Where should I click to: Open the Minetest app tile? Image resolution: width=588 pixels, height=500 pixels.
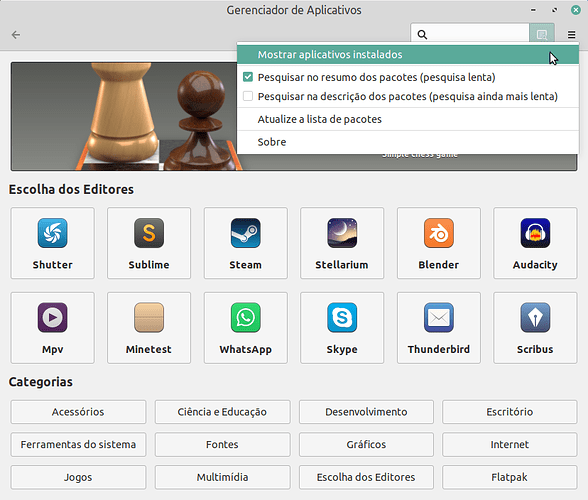pyautogui.click(x=149, y=328)
